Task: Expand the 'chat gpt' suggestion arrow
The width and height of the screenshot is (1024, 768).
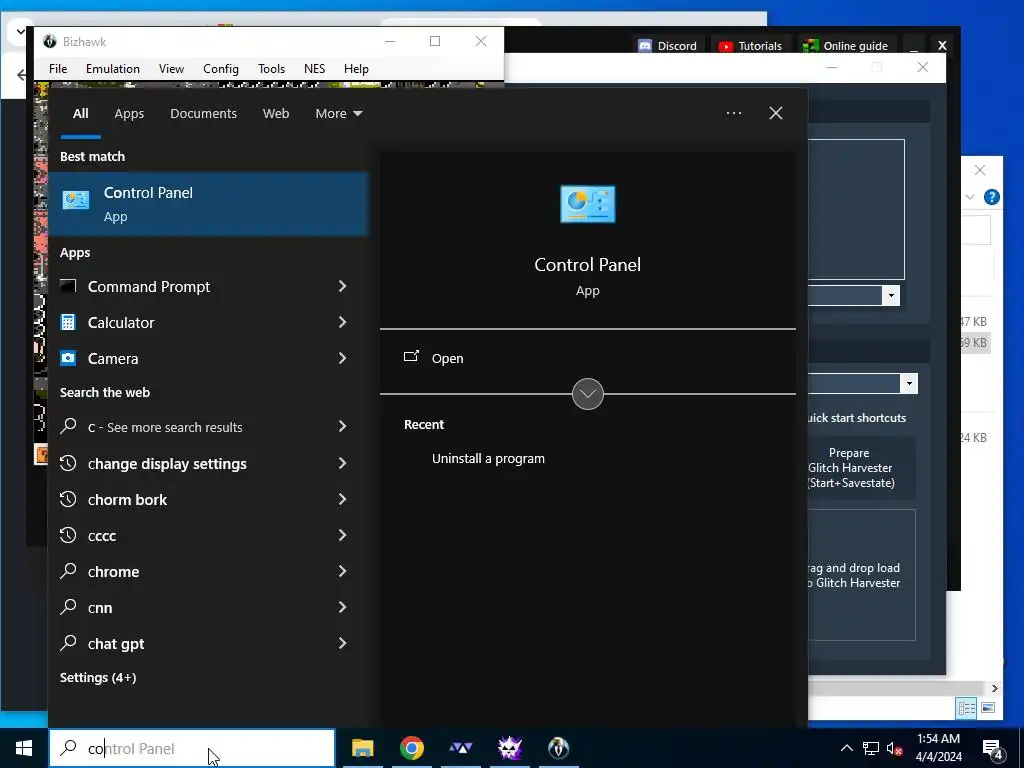Action: [x=342, y=643]
